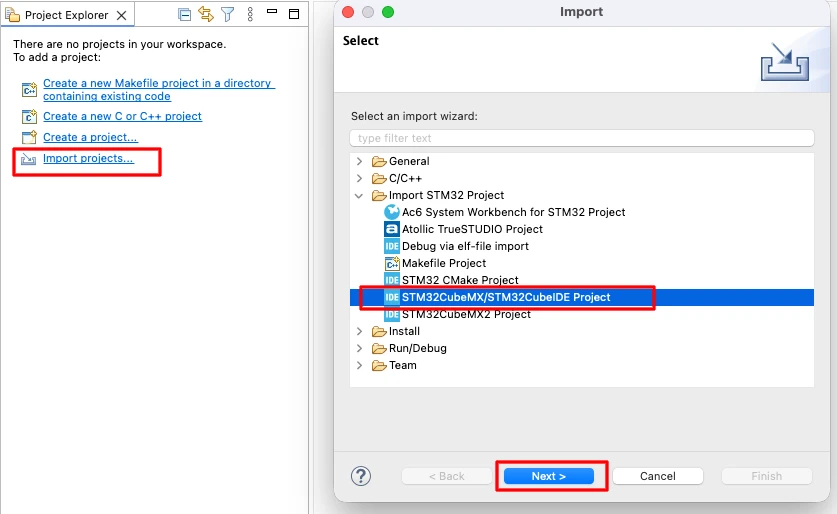
Task: Expand the C/C++ folder
Action: point(359,178)
